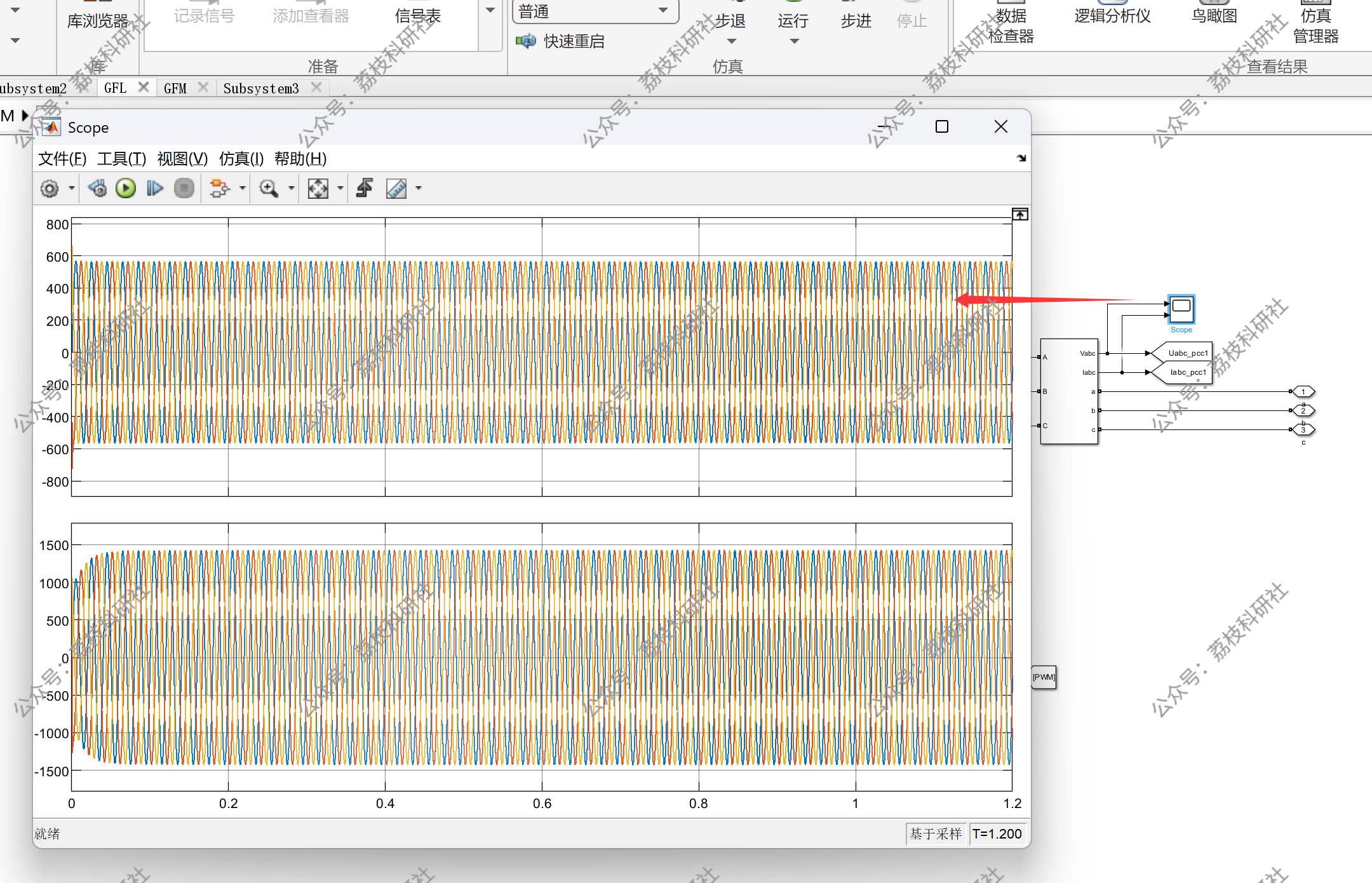Expand the 准备 gallery dropdown arrow
Viewport: 1372px width, 883px height.
tap(490, 10)
